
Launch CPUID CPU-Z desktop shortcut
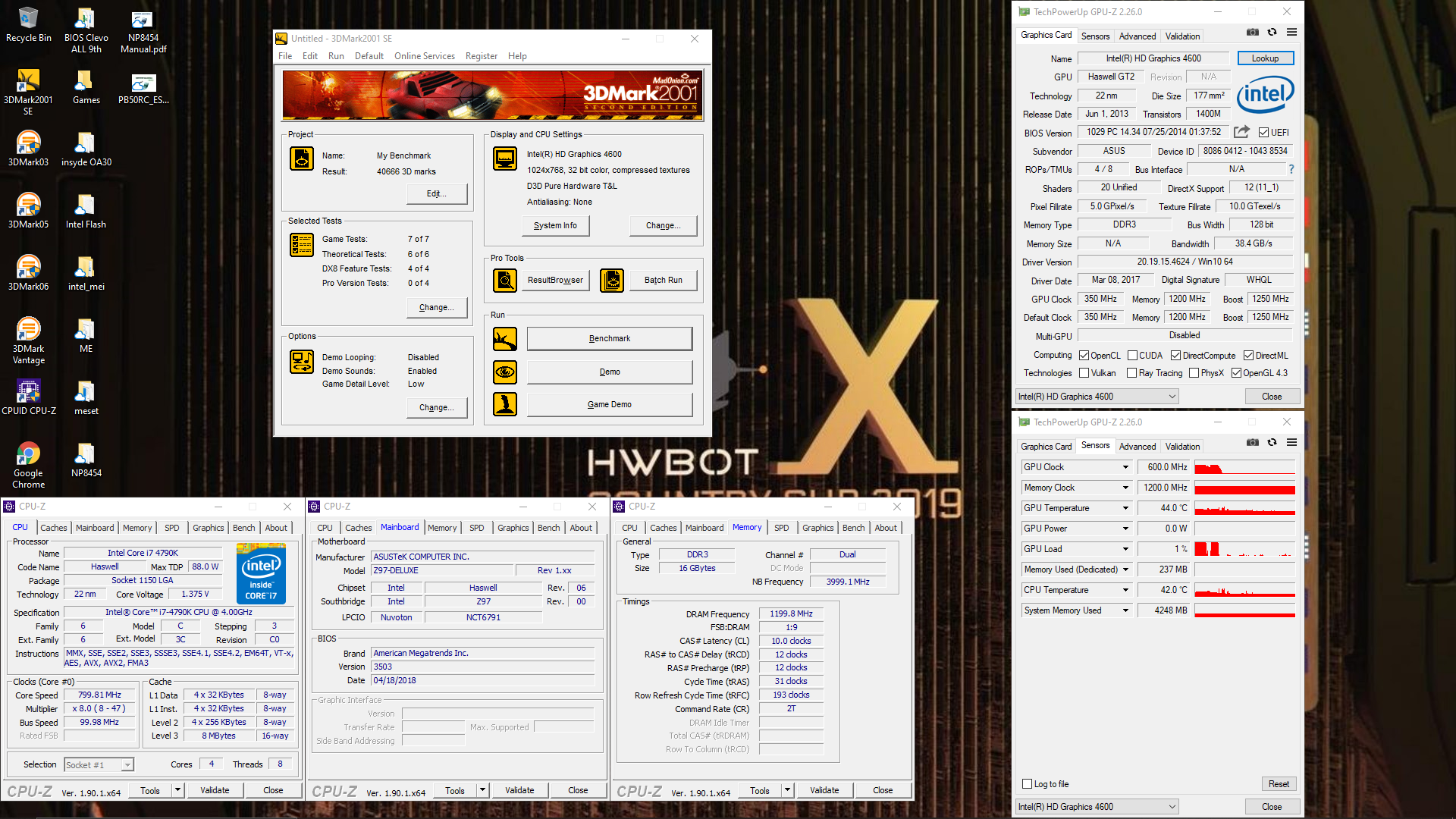click(28, 397)
